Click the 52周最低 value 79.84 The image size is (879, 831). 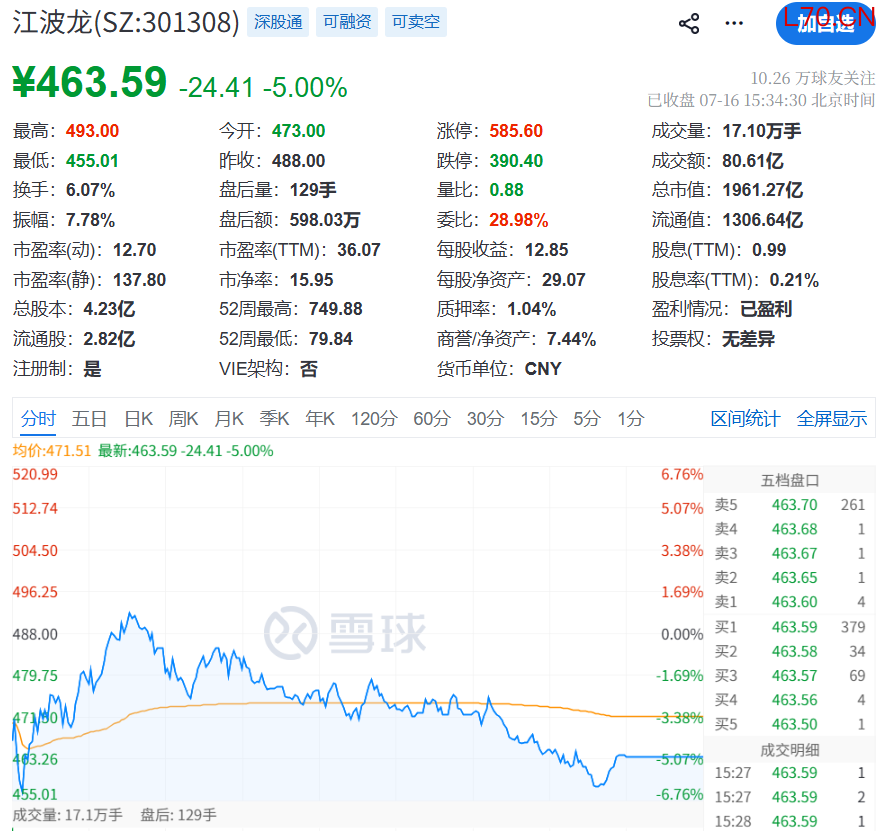[331, 339]
